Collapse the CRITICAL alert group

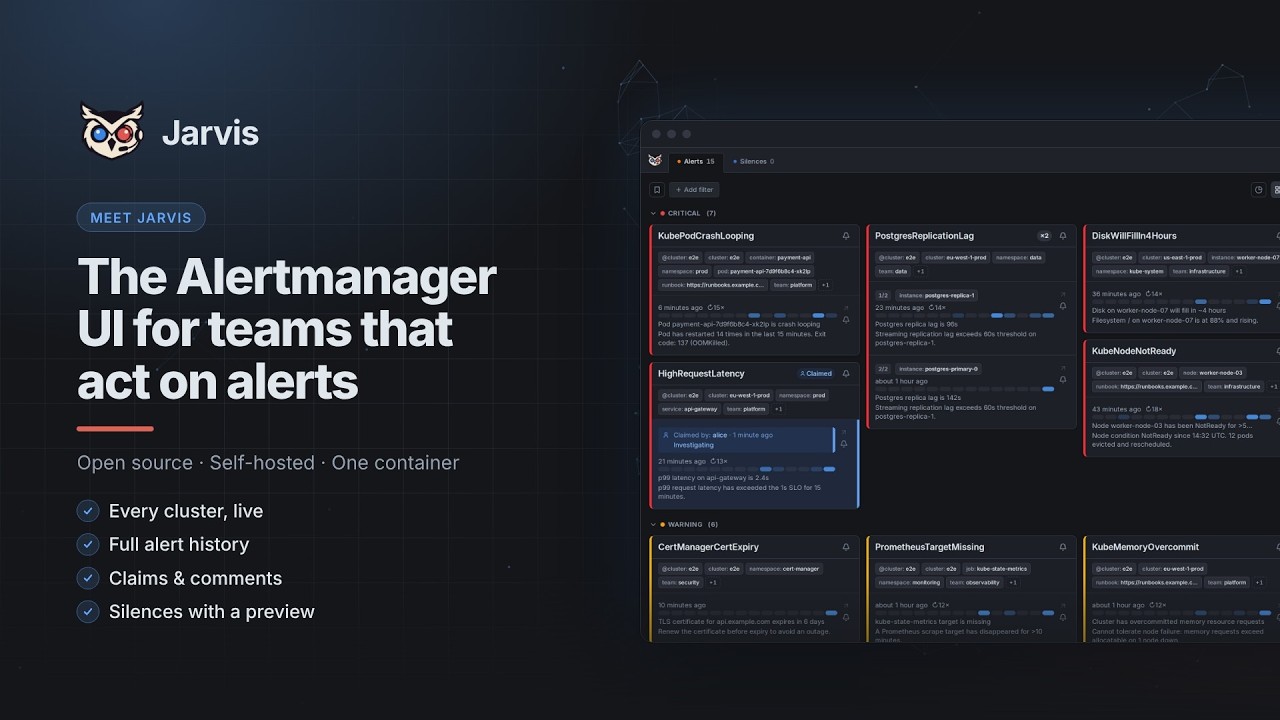pos(654,213)
